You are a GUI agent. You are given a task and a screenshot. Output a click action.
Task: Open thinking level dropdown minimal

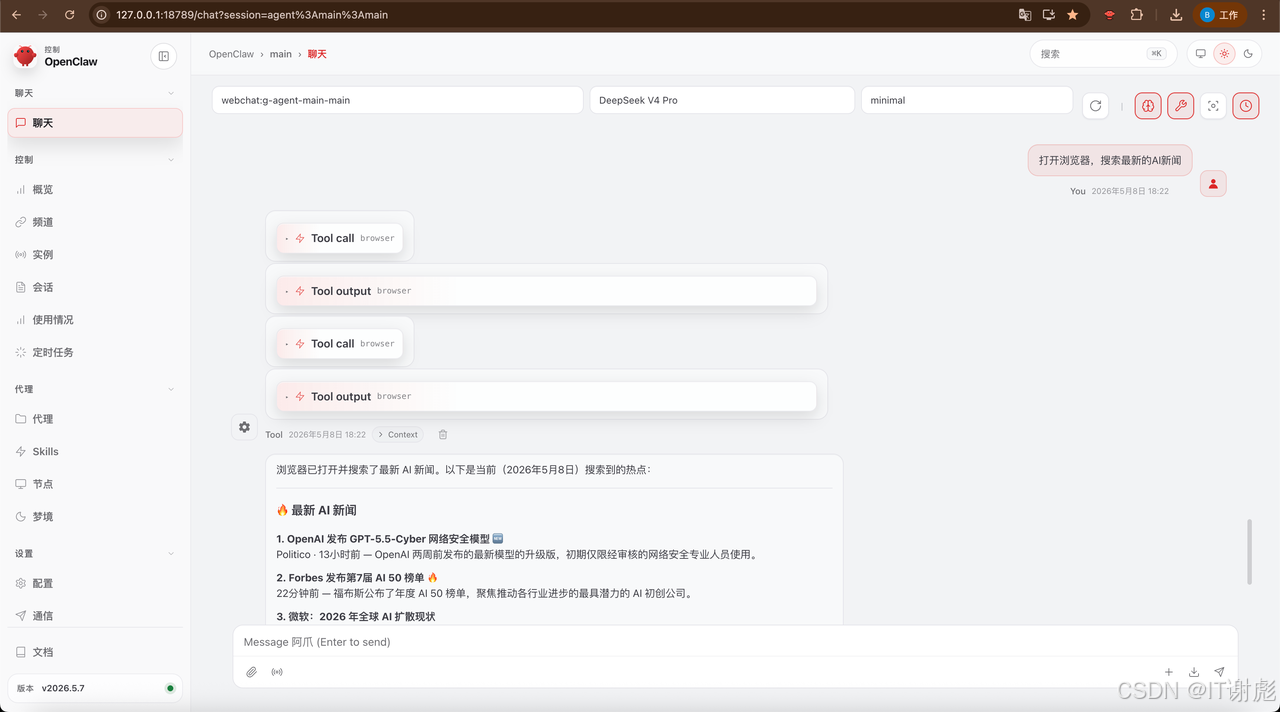pyautogui.click(x=967, y=100)
